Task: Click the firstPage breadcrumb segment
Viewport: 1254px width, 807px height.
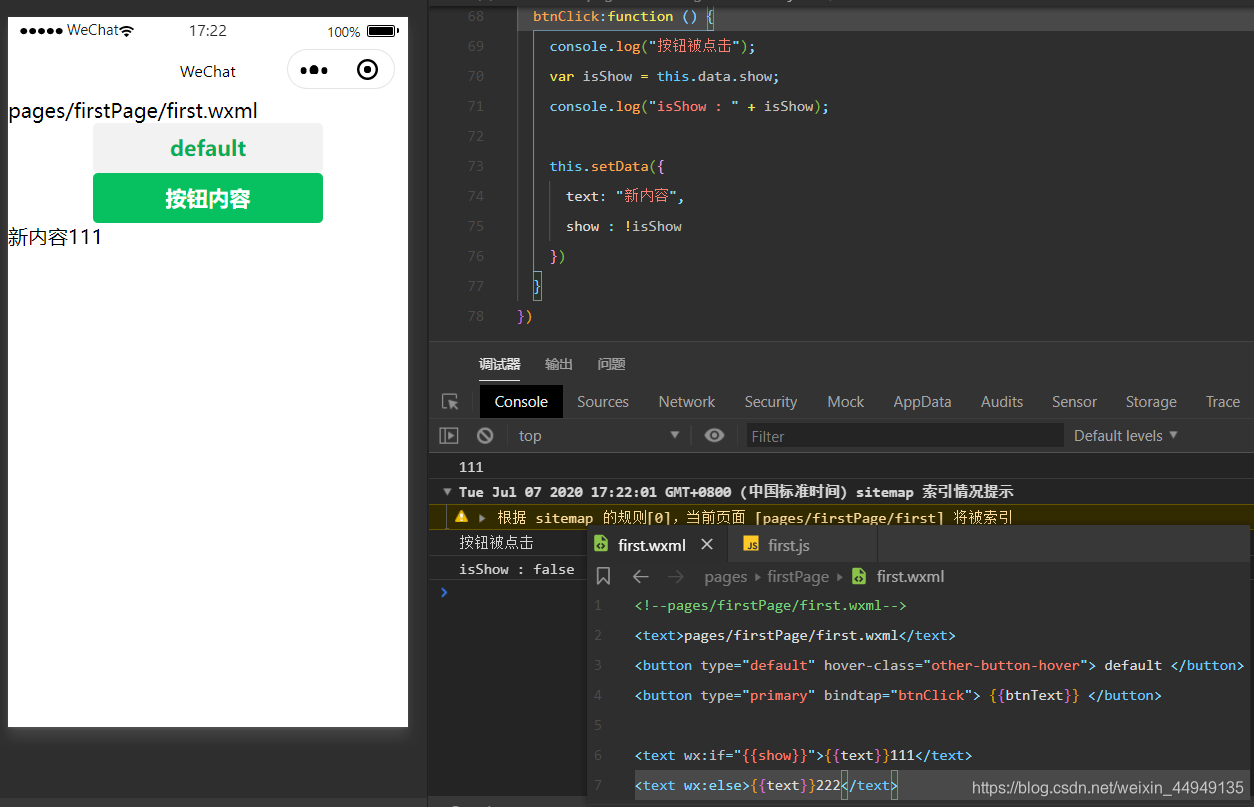Action: click(798, 576)
